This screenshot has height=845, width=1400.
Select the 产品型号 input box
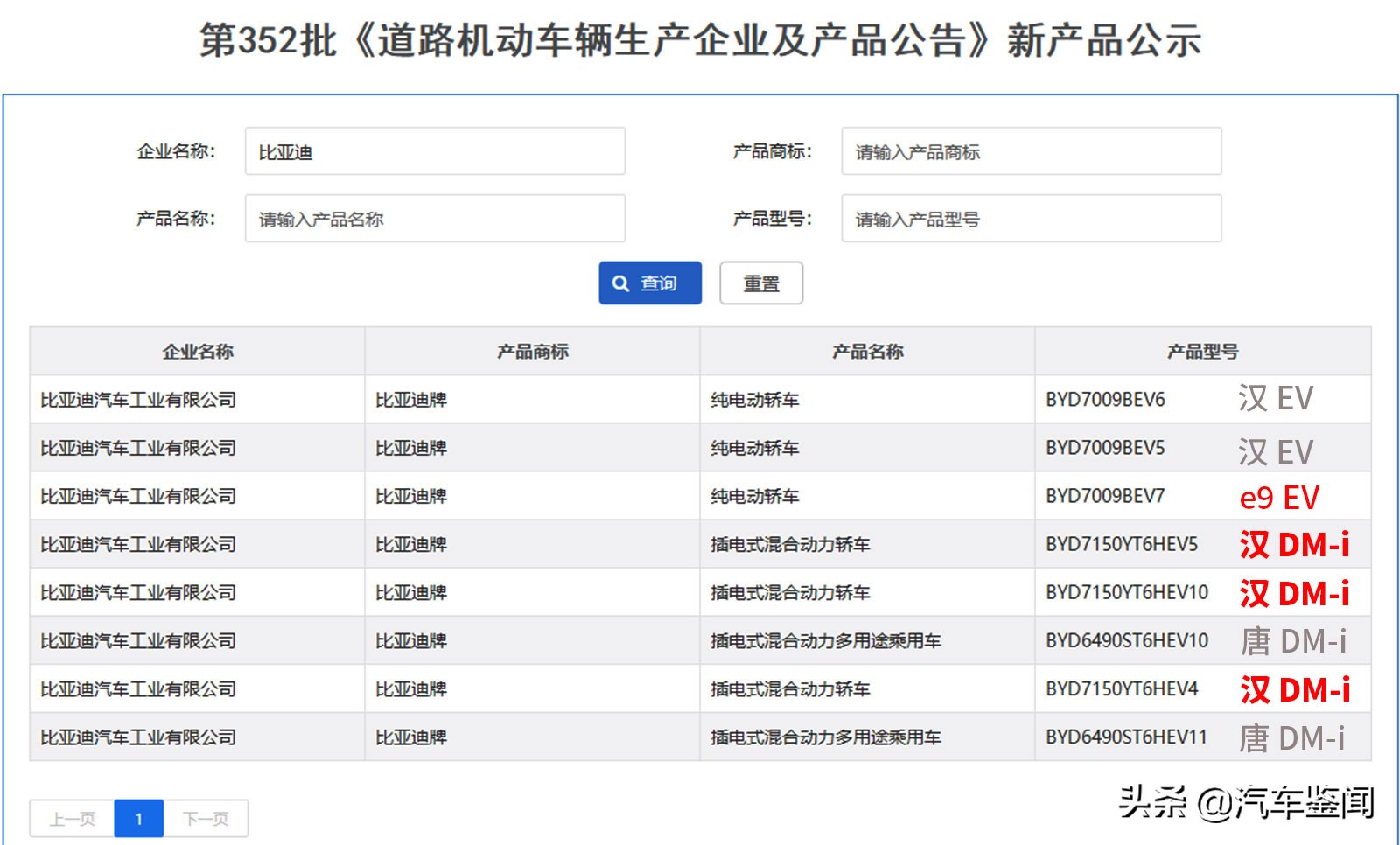[1031, 219]
